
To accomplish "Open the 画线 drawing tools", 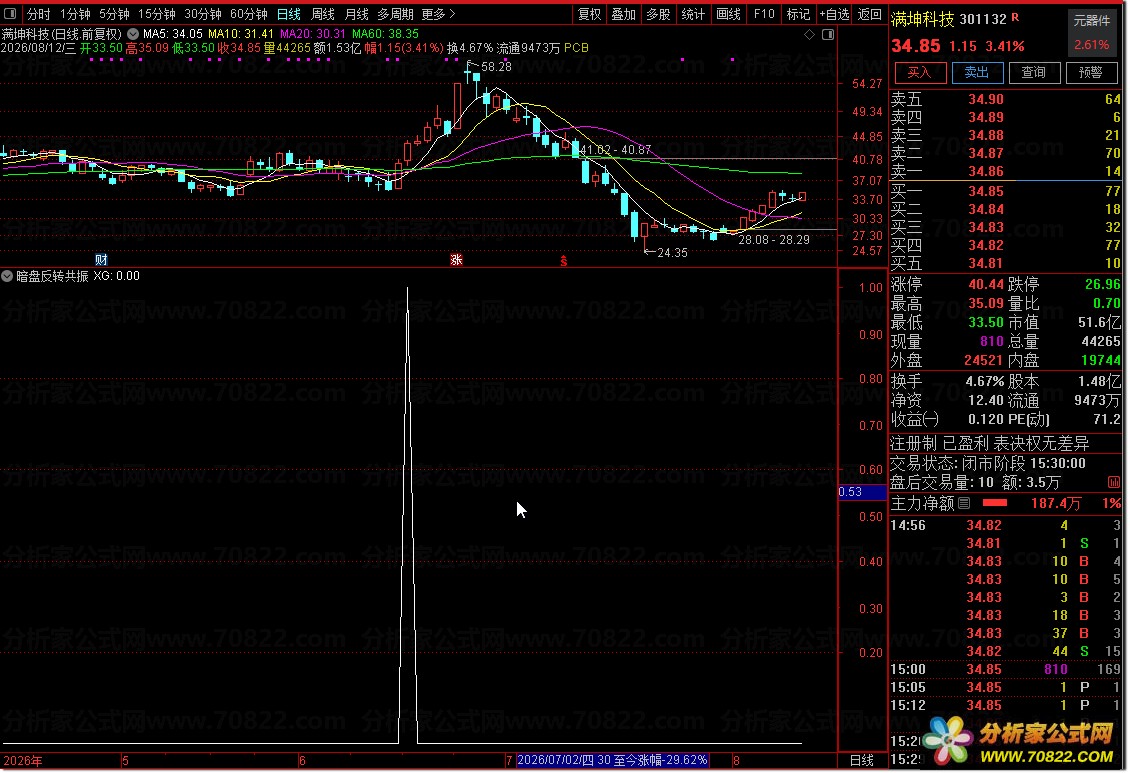I will point(729,14).
